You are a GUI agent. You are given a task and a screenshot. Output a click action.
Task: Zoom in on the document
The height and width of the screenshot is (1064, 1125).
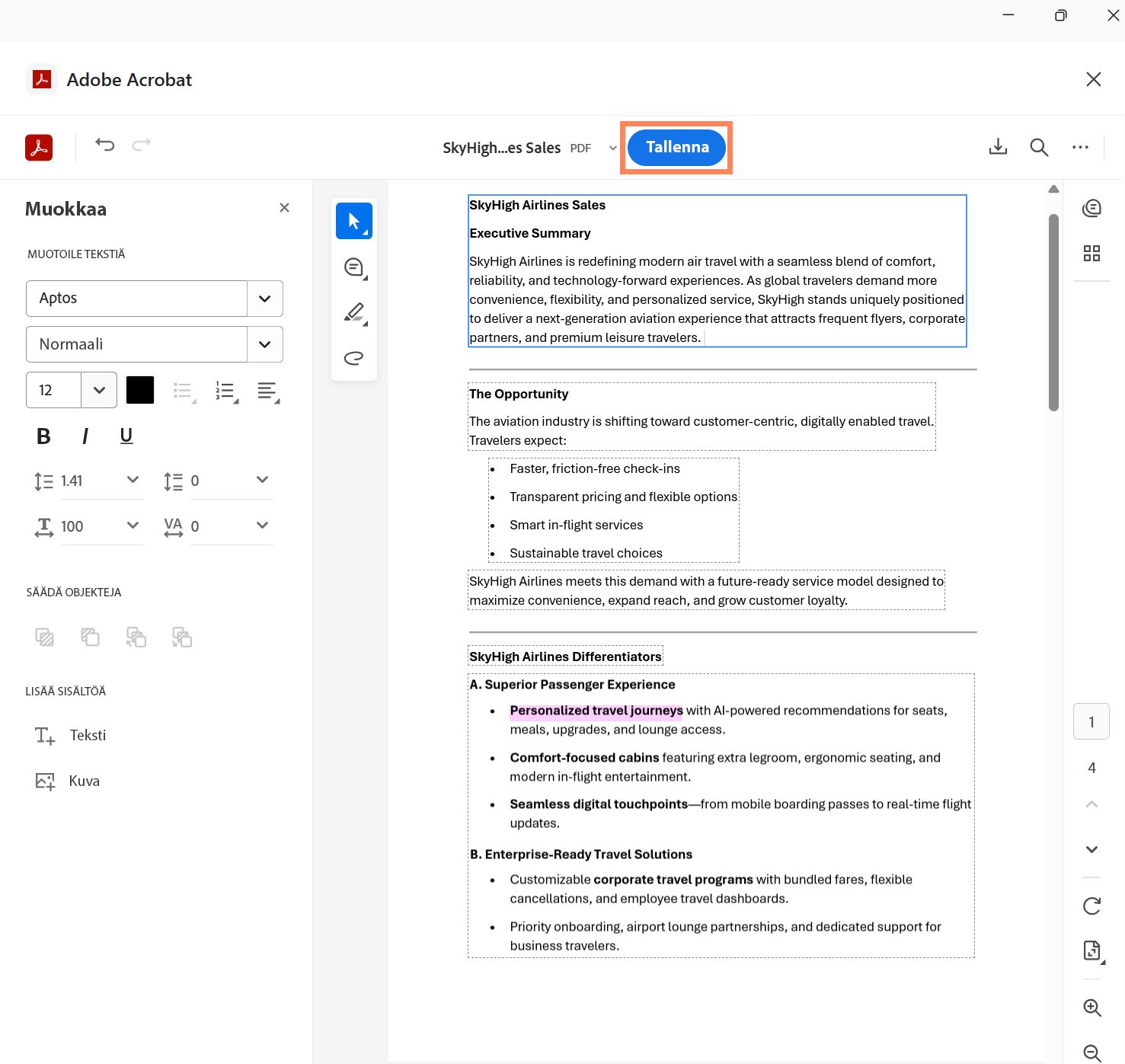tap(1092, 1008)
